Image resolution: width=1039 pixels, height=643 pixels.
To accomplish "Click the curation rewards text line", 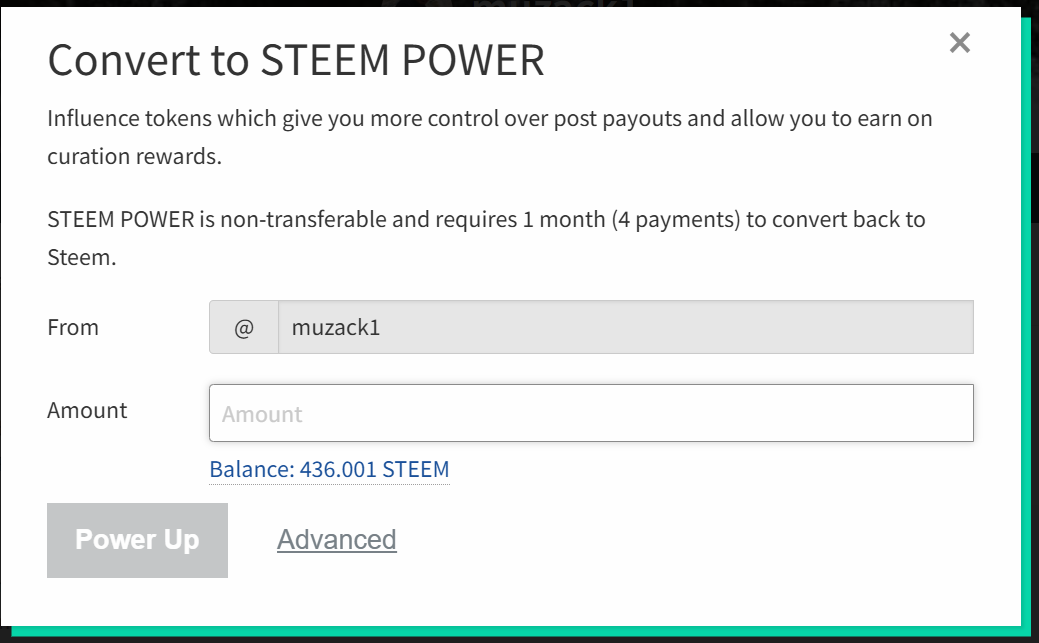I will 134,157.
